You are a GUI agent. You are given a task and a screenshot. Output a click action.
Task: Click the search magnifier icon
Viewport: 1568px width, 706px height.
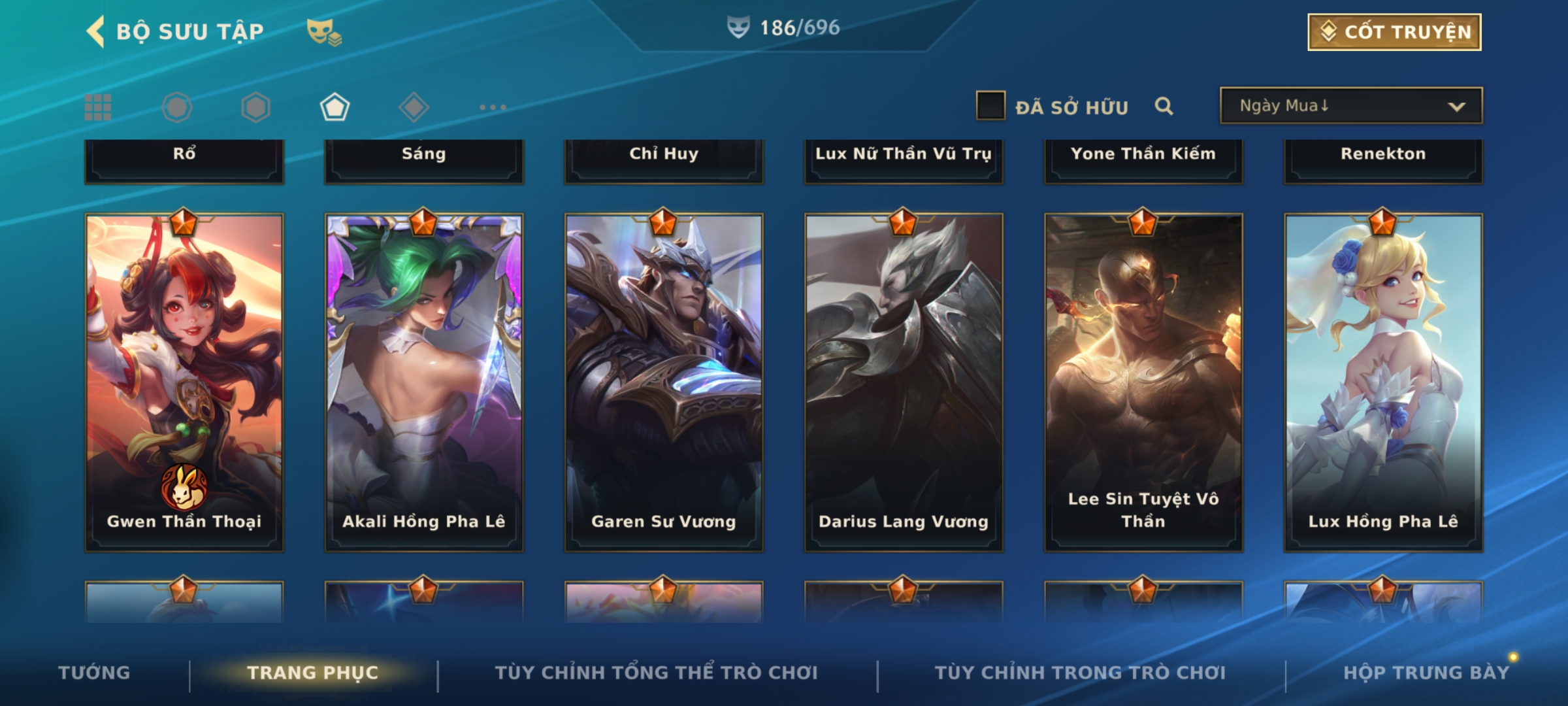(x=1164, y=106)
